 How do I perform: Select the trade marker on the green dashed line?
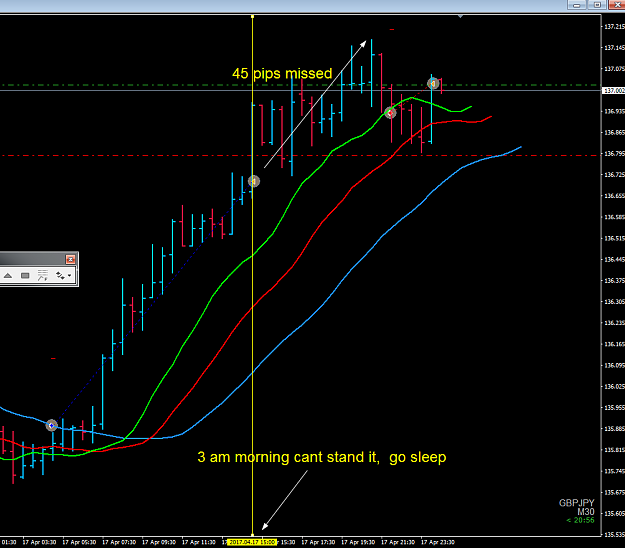pyautogui.click(x=433, y=83)
